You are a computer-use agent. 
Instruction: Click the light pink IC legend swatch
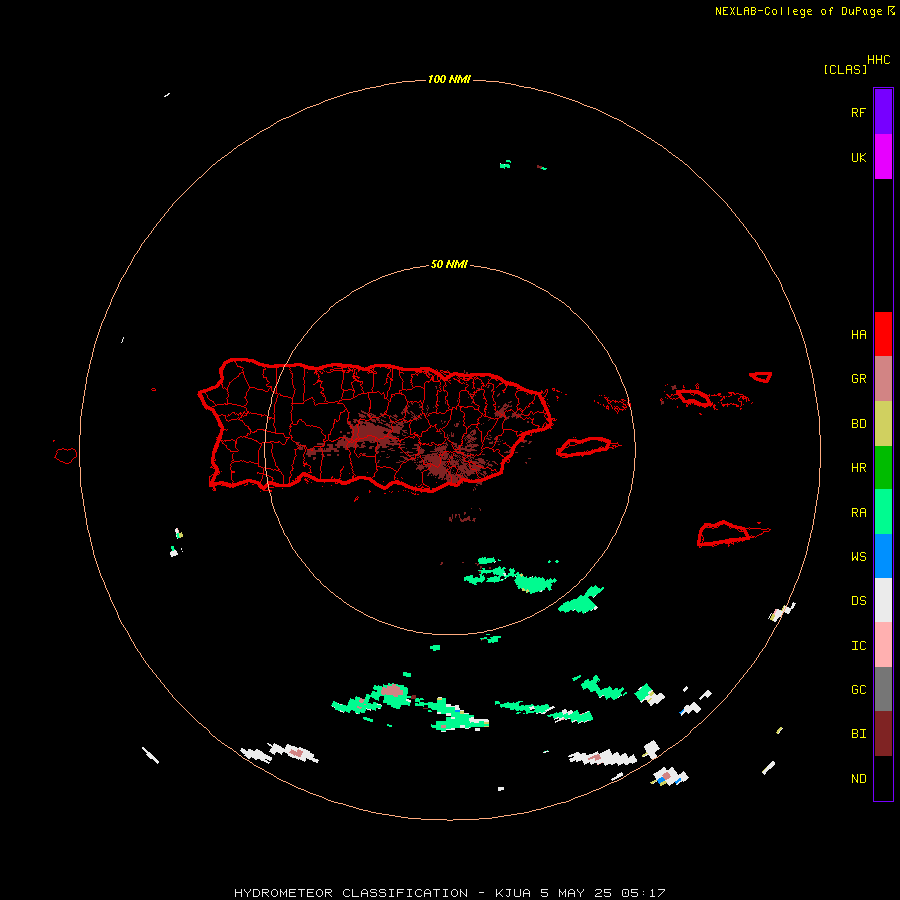coord(883,645)
